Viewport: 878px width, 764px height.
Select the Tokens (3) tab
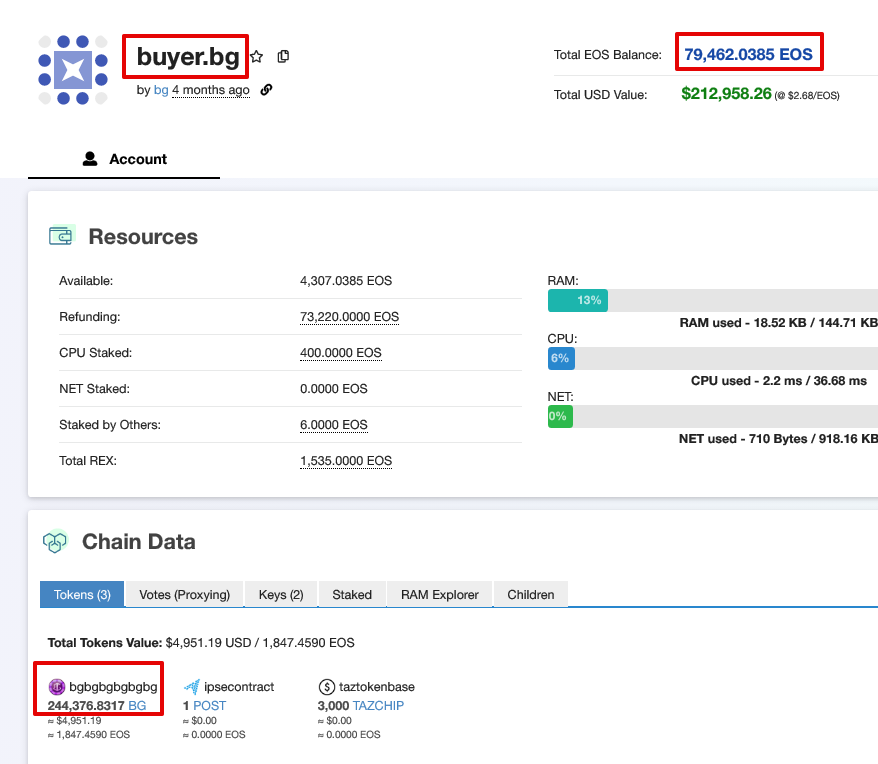(82, 594)
